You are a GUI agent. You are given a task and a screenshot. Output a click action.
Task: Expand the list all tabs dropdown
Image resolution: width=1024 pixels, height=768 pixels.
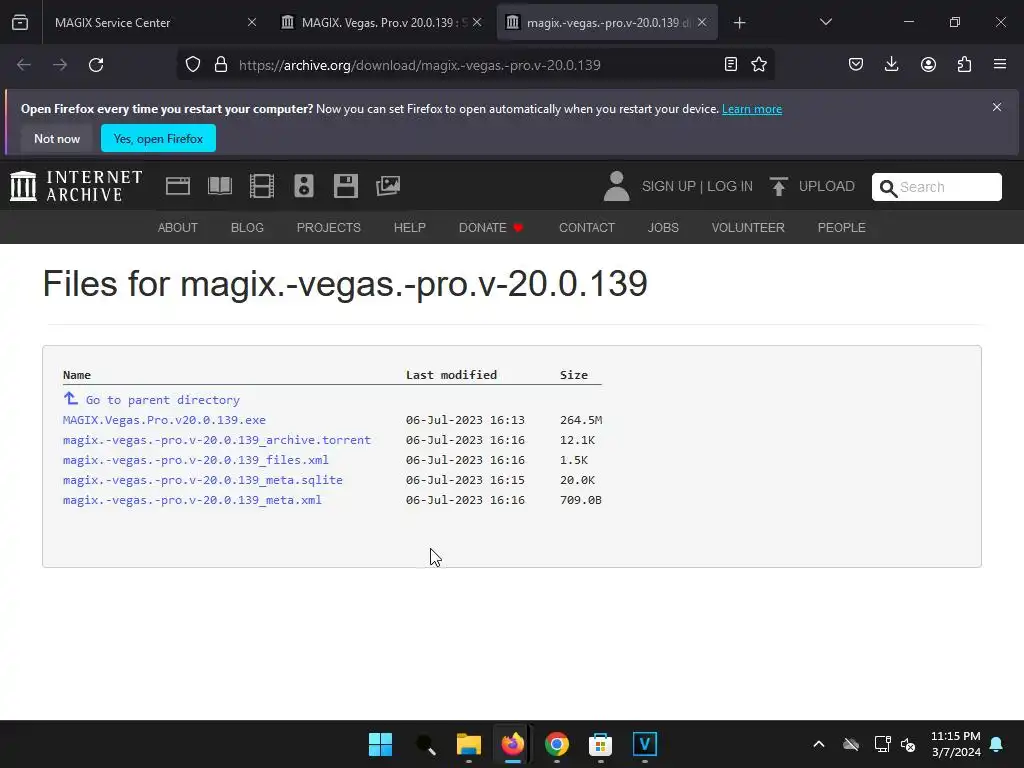click(x=825, y=22)
